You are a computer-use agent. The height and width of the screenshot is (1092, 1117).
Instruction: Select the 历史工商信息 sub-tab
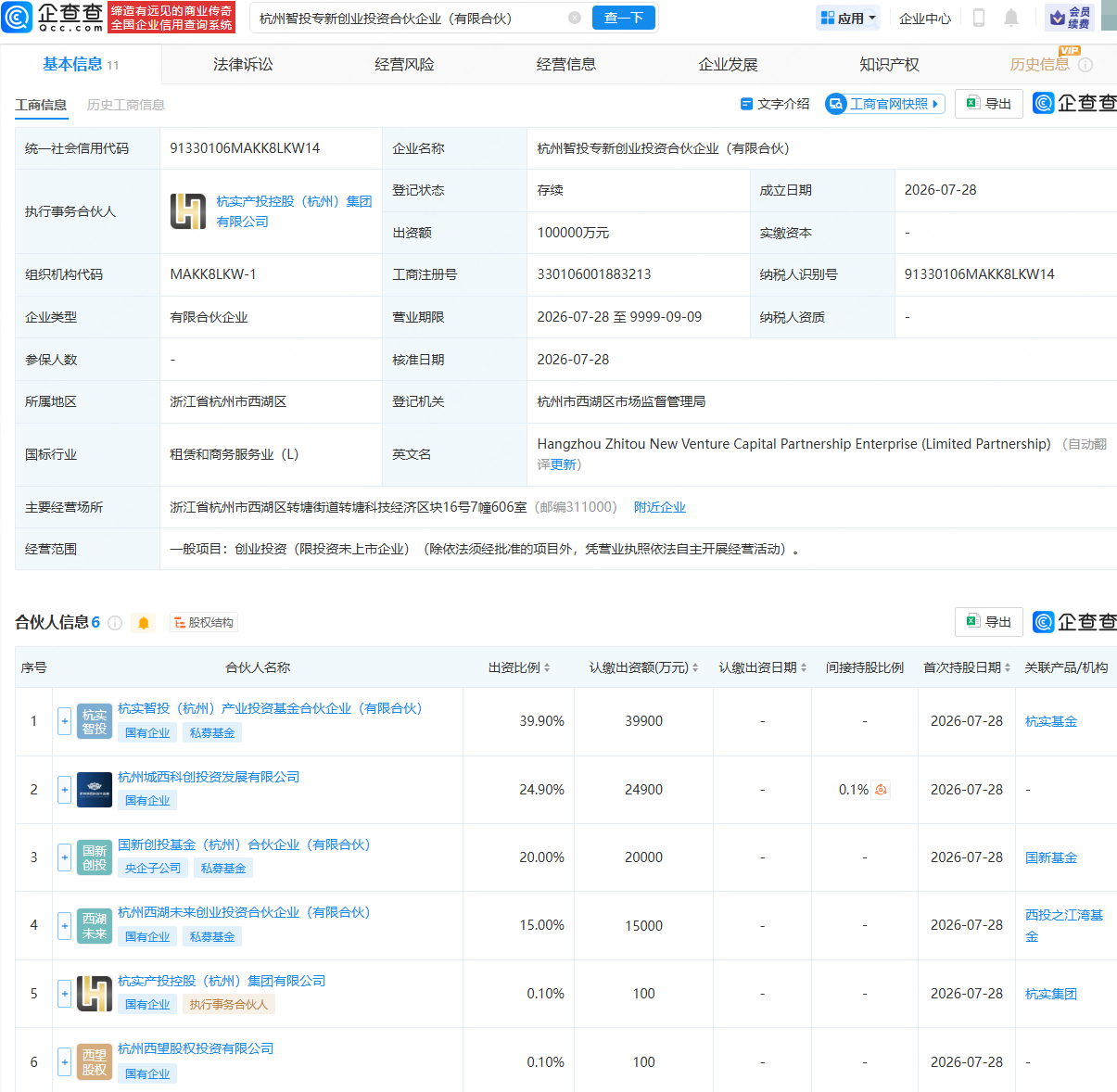(x=126, y=105)
